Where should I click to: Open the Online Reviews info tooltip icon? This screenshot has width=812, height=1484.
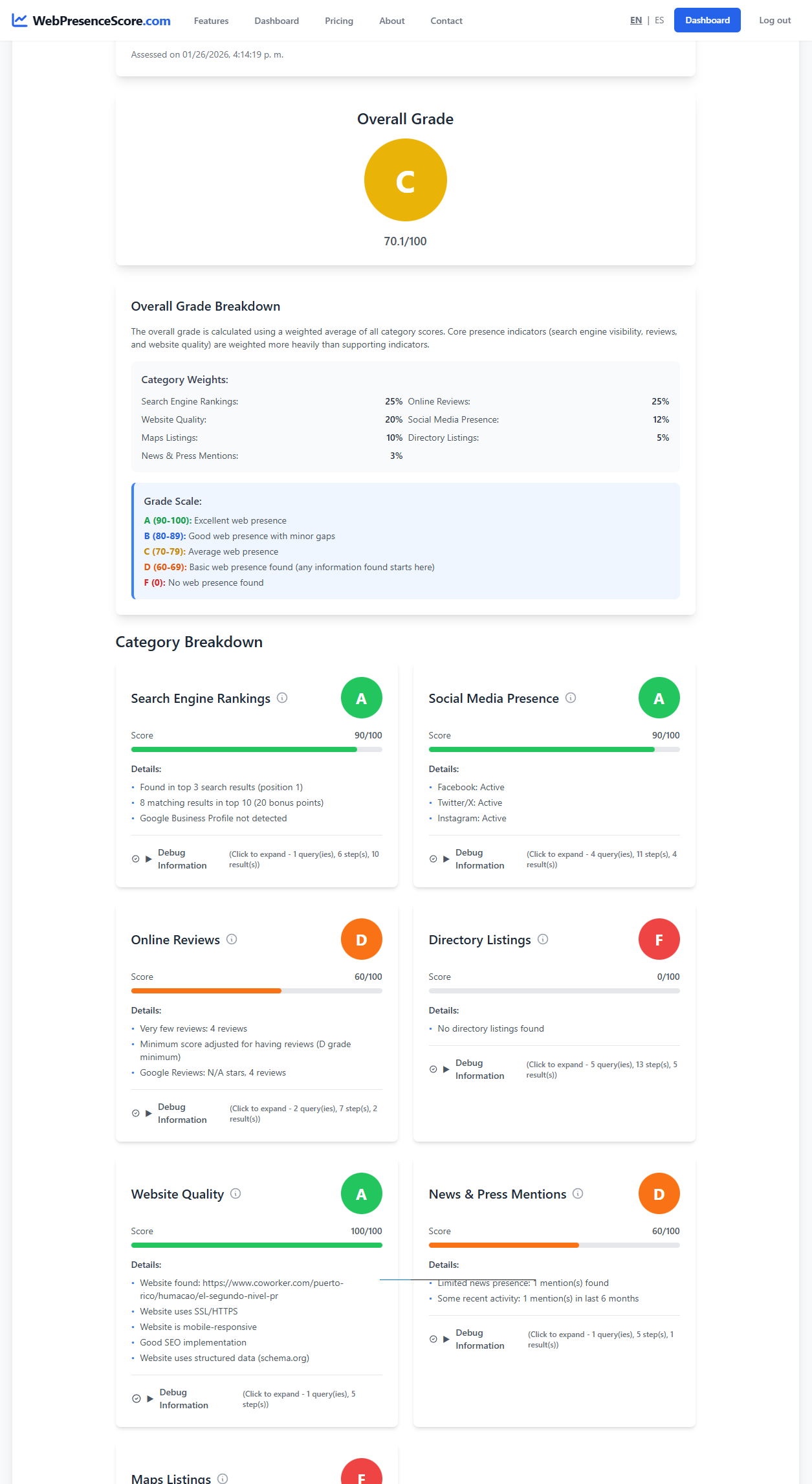coord(232,940)
